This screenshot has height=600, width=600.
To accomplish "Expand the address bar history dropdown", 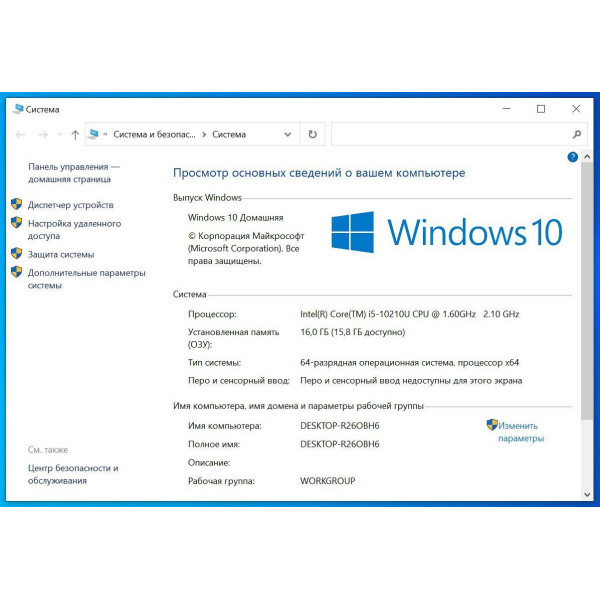I will tap(288, 134).
